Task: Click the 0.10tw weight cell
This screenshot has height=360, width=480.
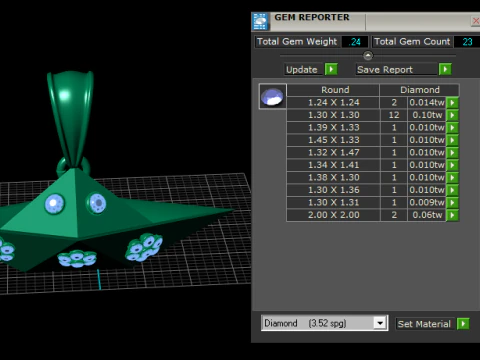Action: [427, 115]
